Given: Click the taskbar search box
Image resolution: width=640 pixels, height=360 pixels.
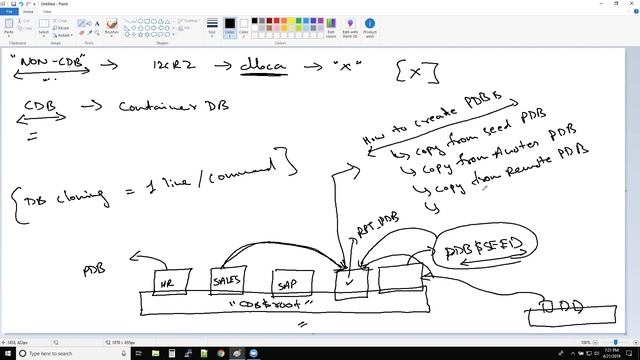Looking at the screenshot, I should tap(73, 353).
